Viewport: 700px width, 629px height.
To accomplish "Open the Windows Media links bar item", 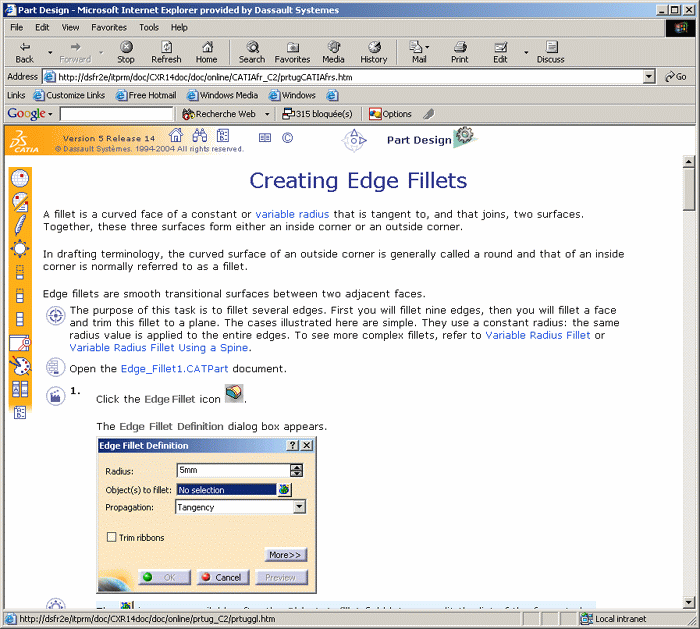I will pyautogui.click(x=222, y=96).
